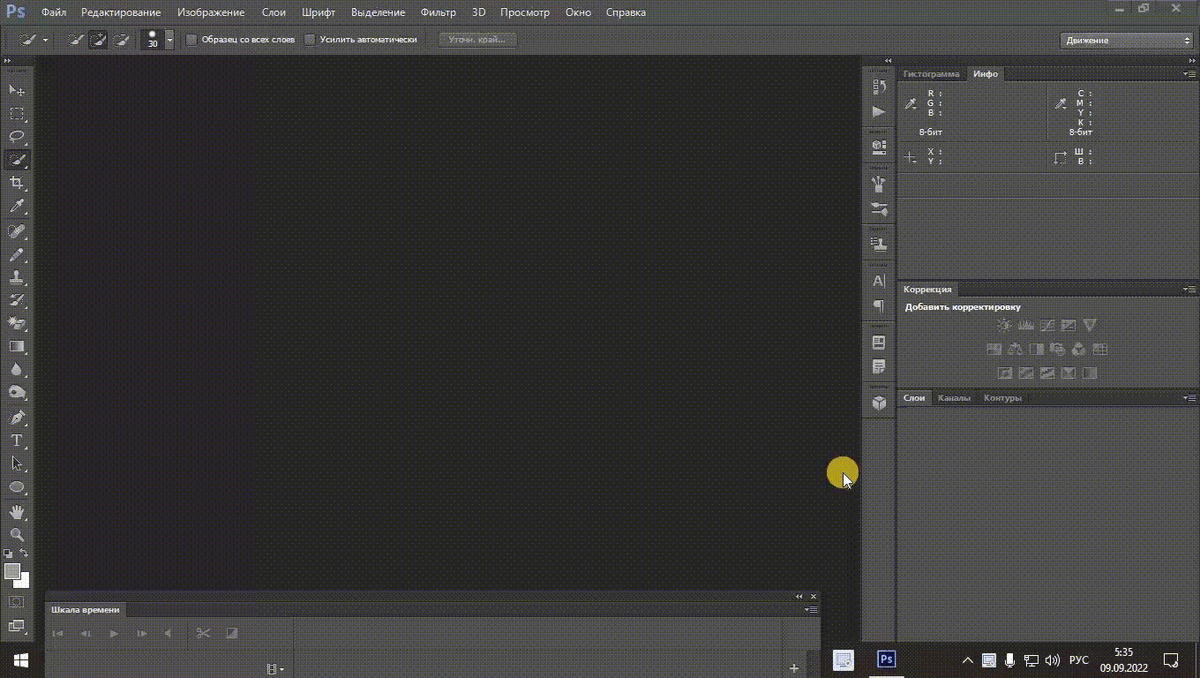Open the Actions panel play icon
Image resolution: width=1200 pixels, height=678 pixels.
coord(879,112)
